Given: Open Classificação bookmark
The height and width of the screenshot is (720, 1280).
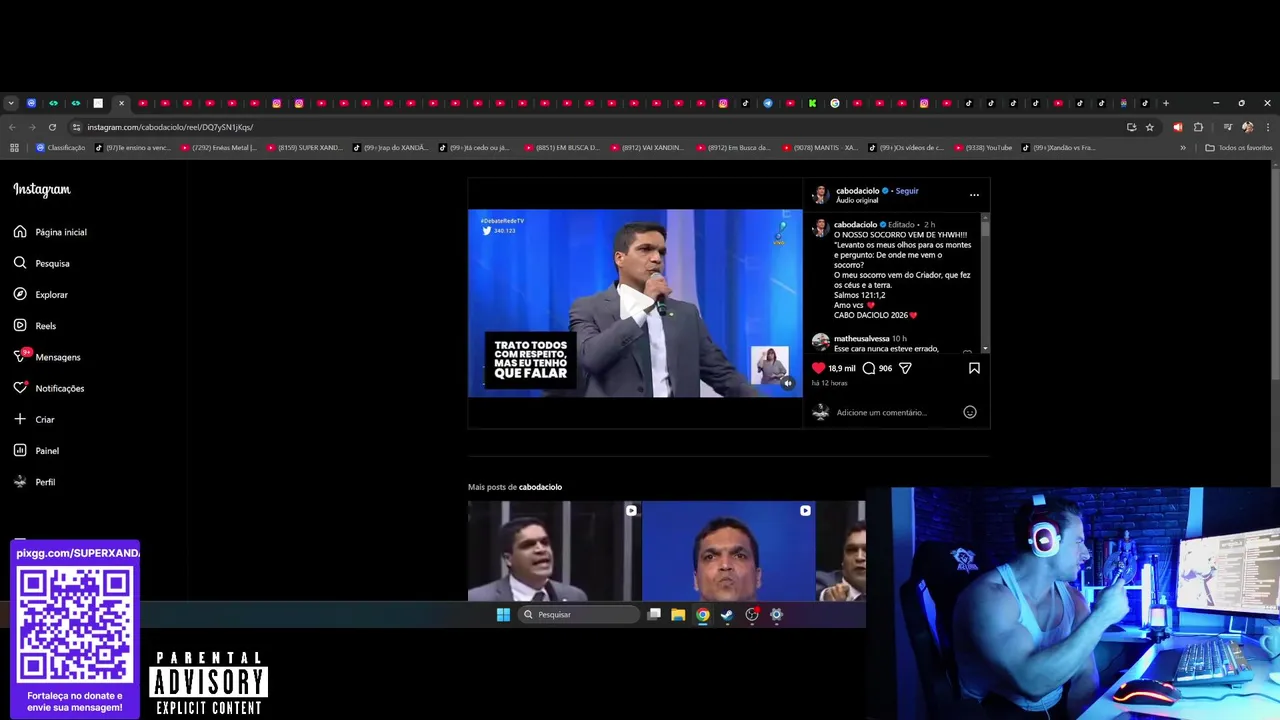Looking at the screenshot, I should point(61,148).
